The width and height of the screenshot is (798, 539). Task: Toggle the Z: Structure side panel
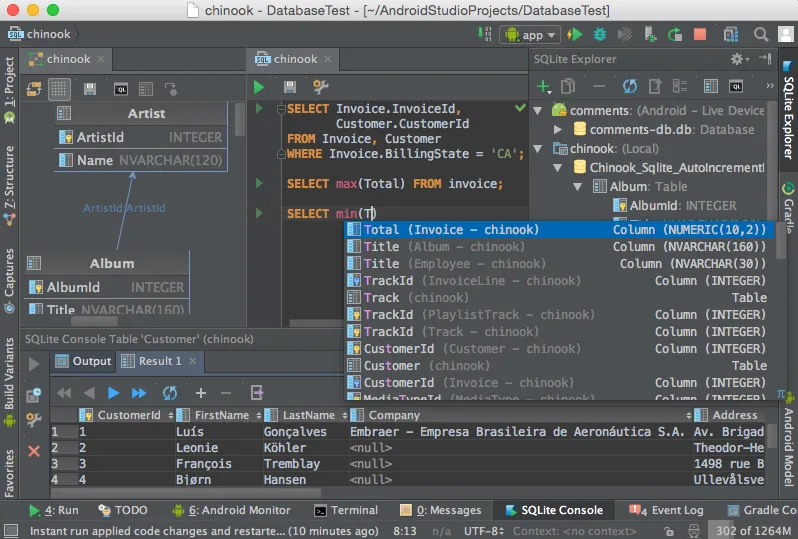coord(9,185)
